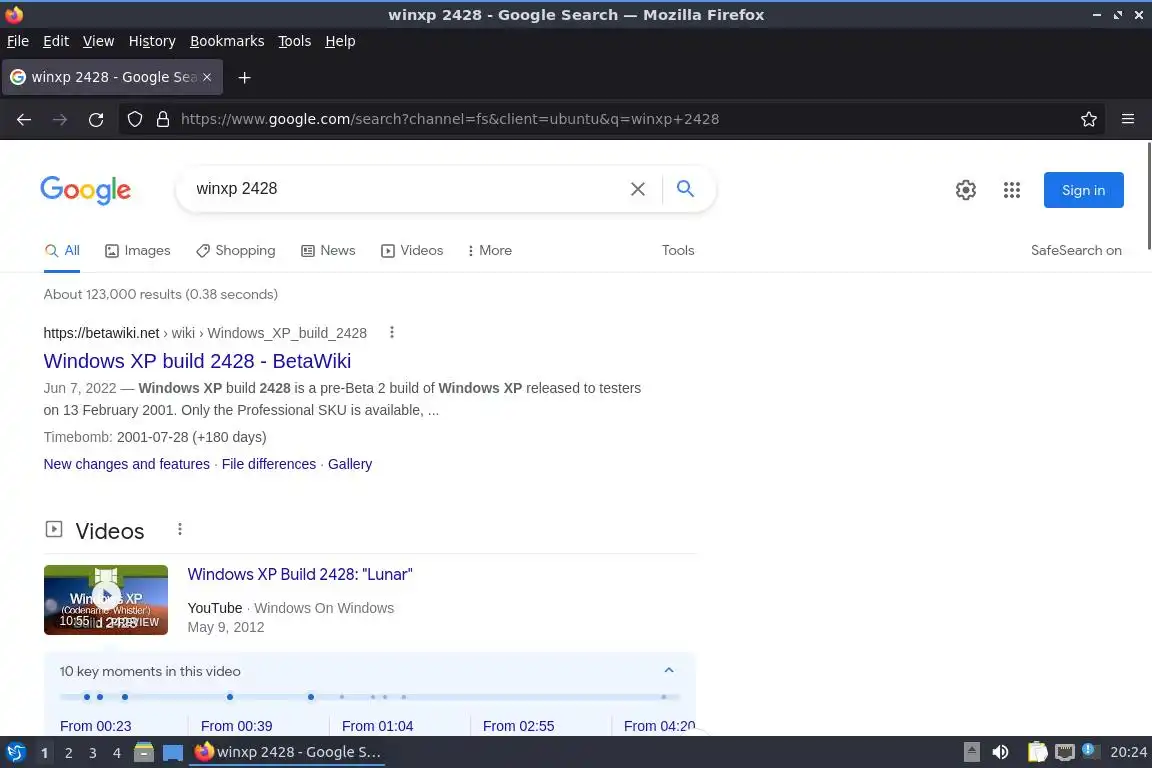Jump to the From 00:23 key moment

coord(96,726)
